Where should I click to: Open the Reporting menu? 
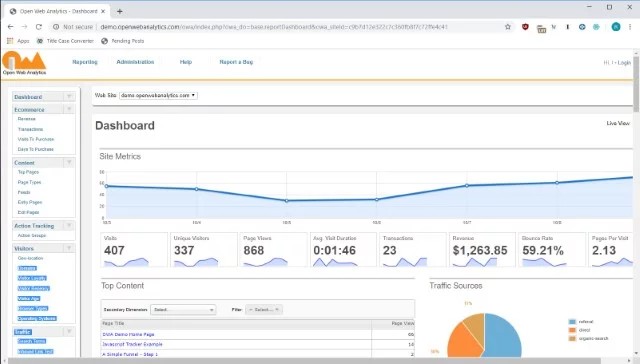pos(85,62)
